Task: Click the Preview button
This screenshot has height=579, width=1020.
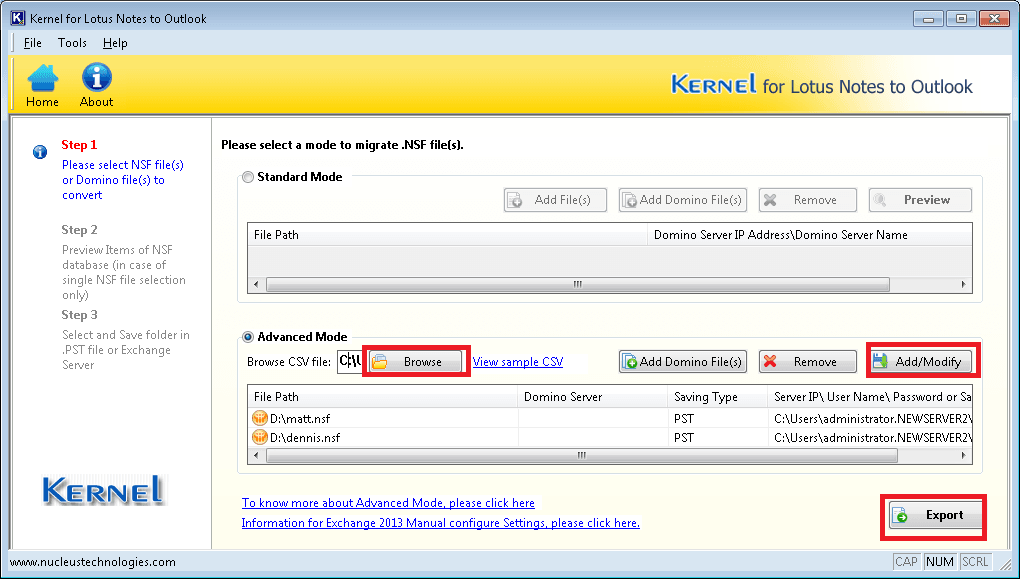Action: tap(920, 200)
